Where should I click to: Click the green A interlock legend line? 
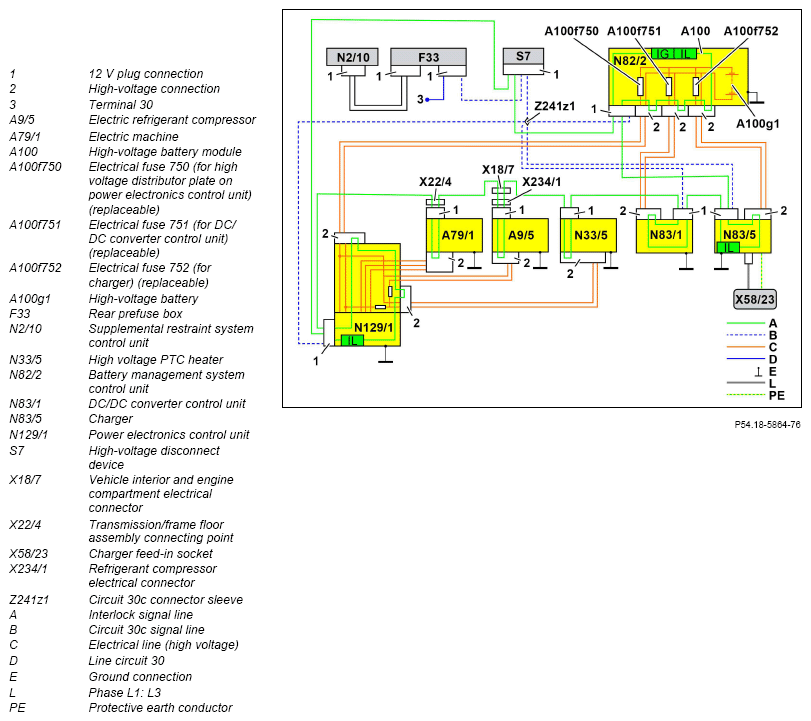745,323
